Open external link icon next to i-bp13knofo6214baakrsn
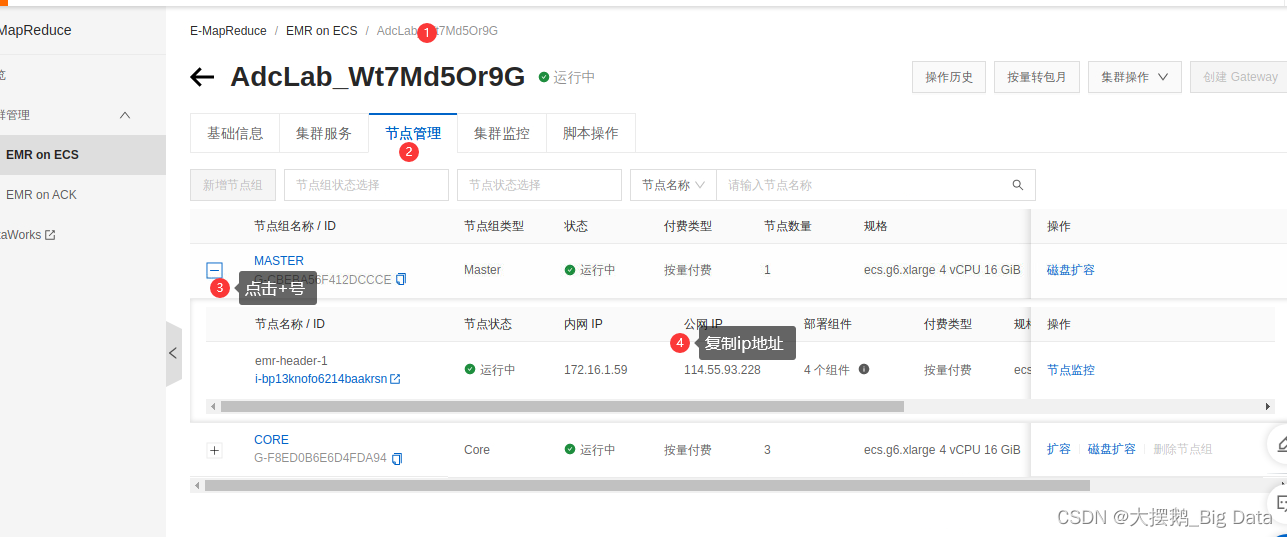The height and width of the screenshot is (537, 1287). click(x=395, y=379)
